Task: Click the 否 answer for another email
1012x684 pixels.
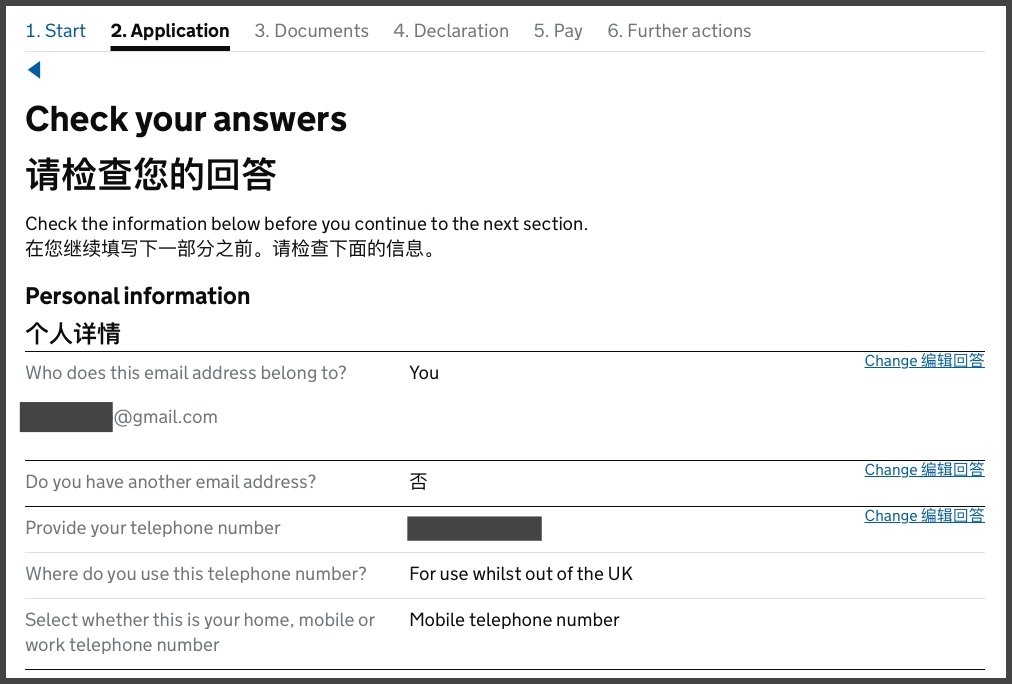Action: point(418,482)
